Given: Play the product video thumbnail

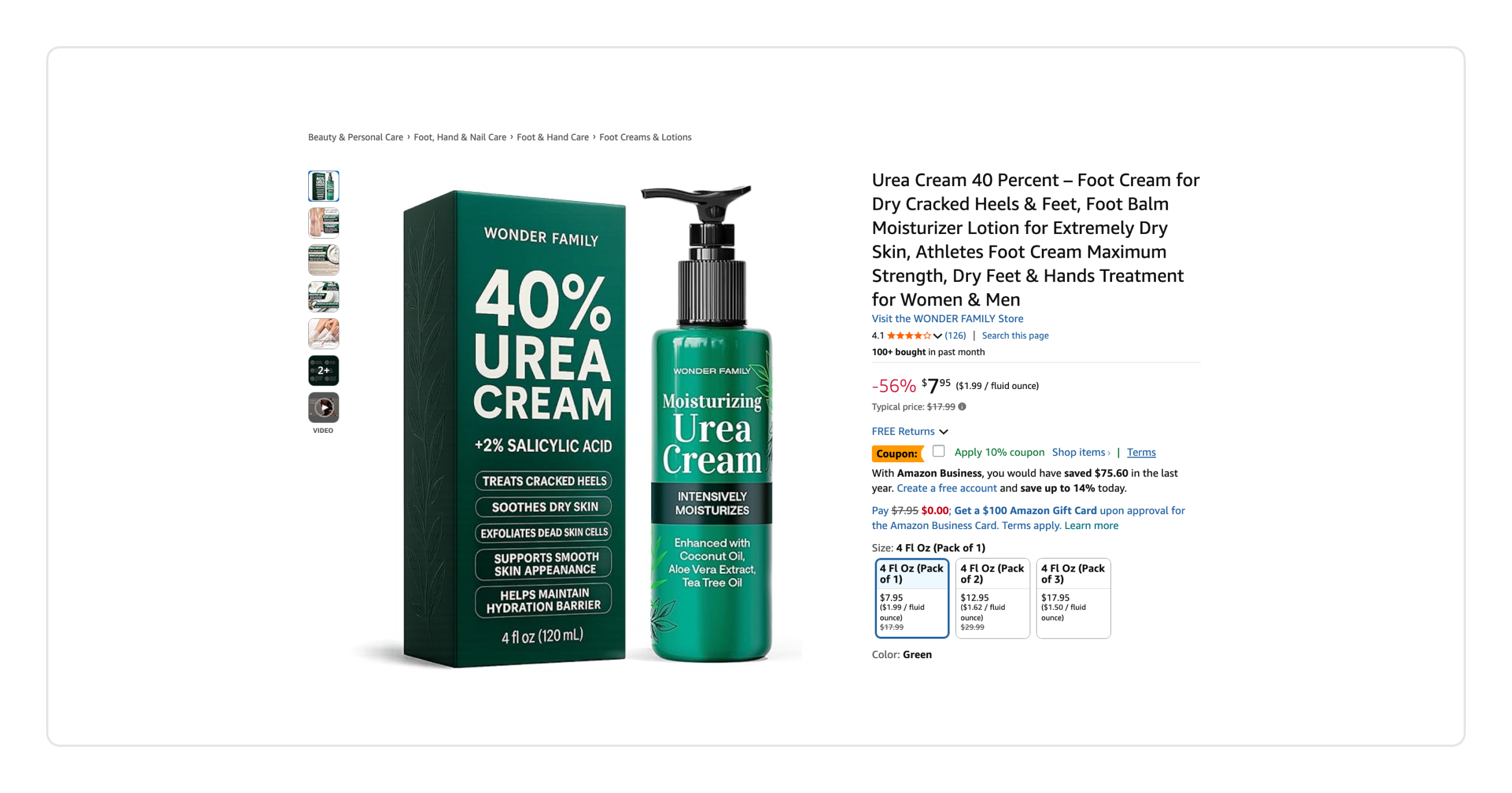Looking at the screenshot, I should [x=323, y=407].
